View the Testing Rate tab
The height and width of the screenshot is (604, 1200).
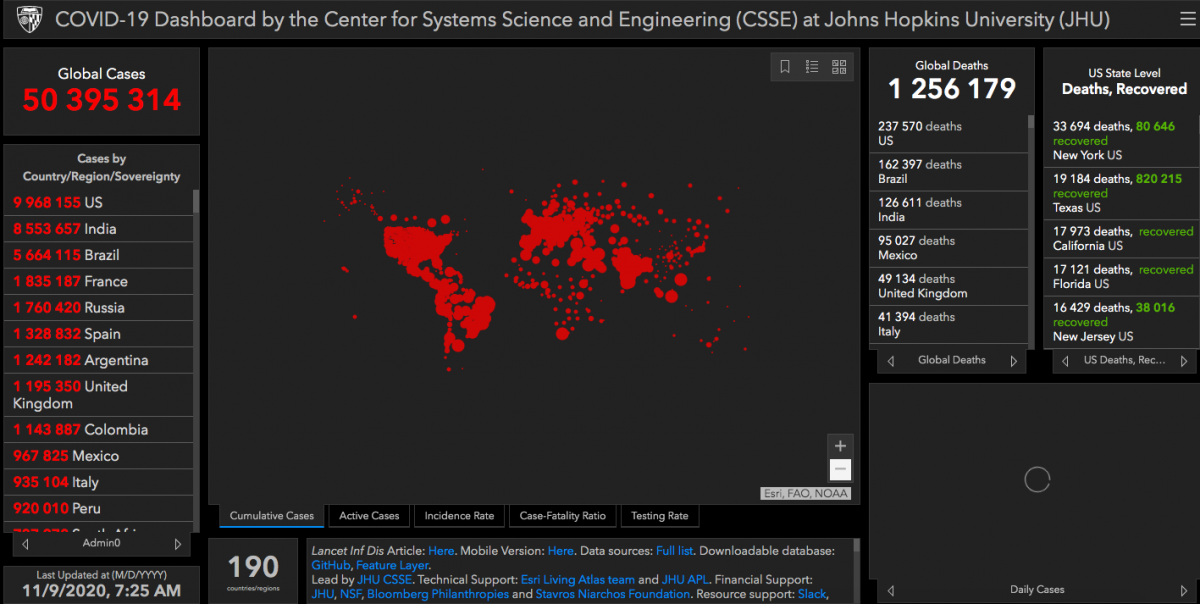point(660,516)
